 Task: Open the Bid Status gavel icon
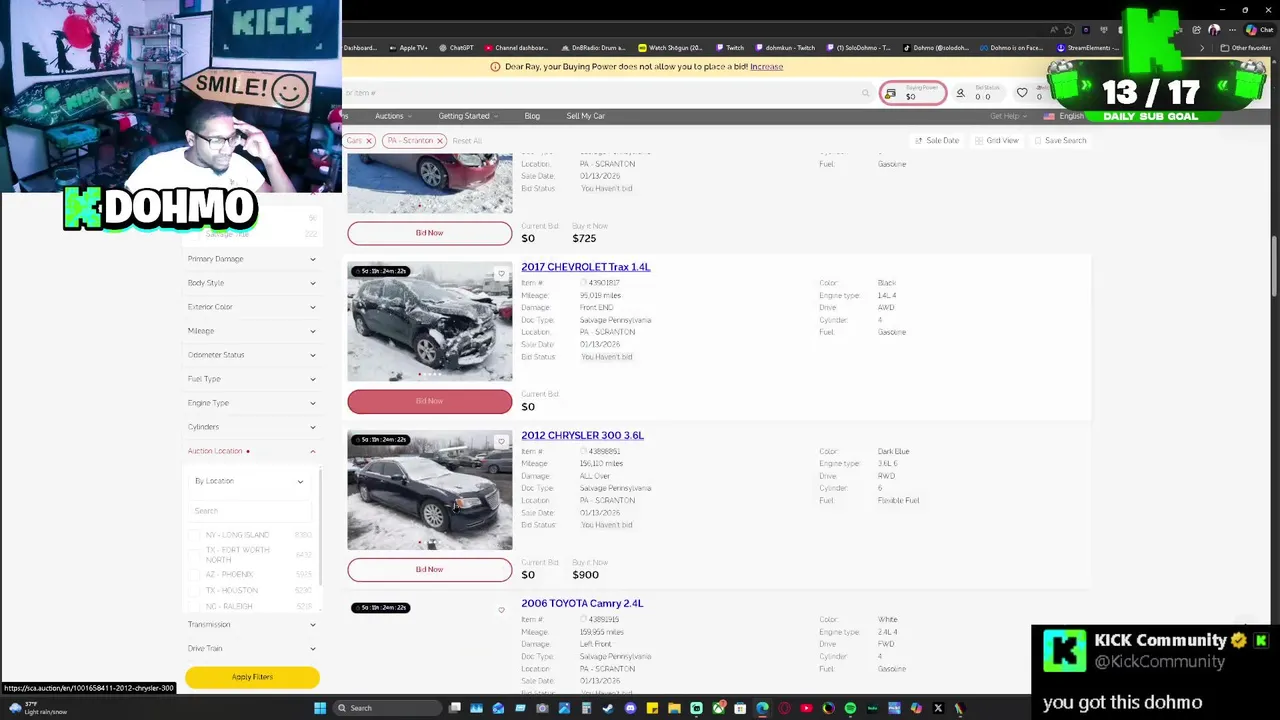click(960, 93)
